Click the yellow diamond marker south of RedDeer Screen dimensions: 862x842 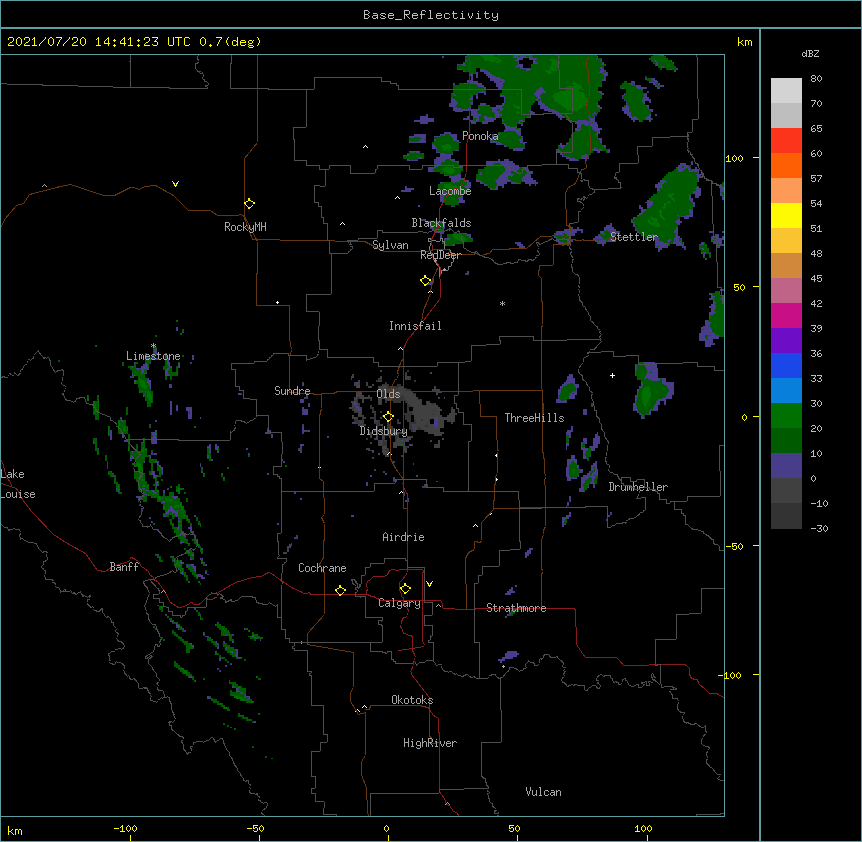tap(426, 281)
